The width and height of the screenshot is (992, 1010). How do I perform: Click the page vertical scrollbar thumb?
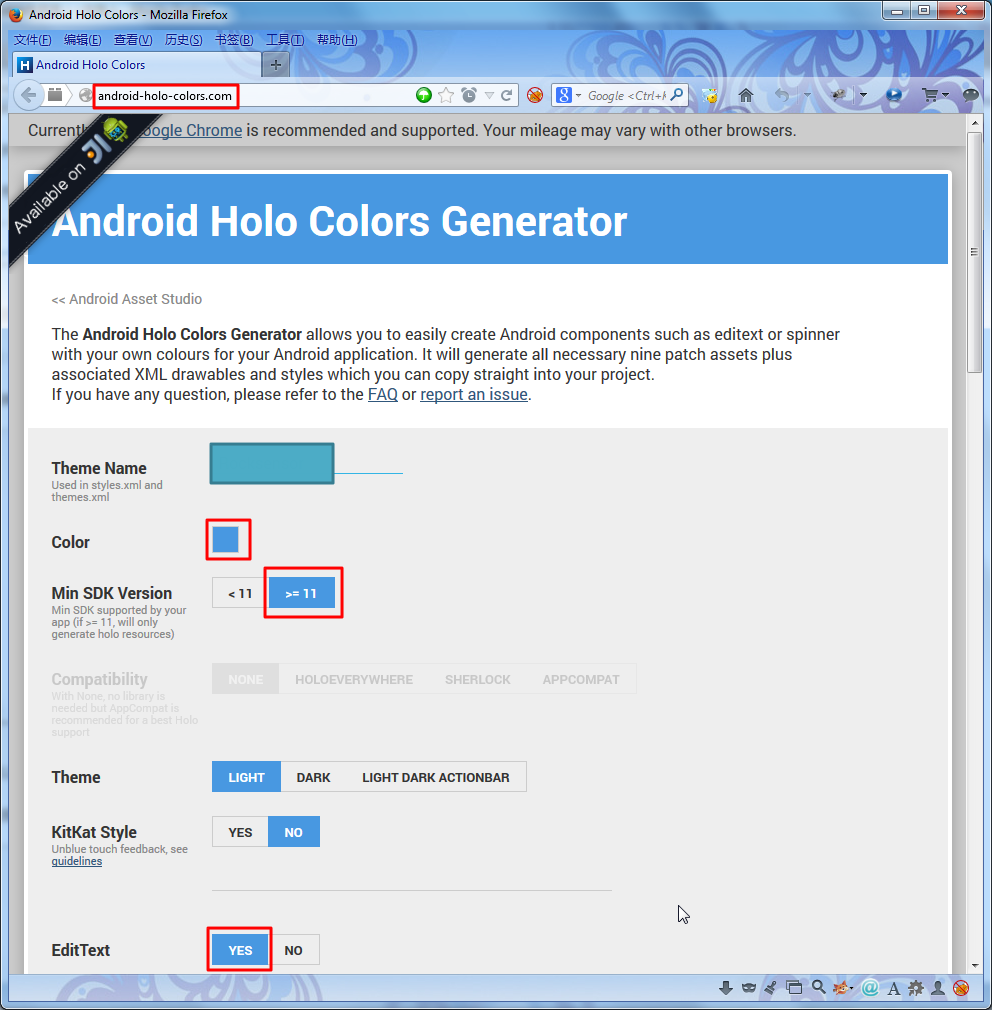[x=975, y=252]
